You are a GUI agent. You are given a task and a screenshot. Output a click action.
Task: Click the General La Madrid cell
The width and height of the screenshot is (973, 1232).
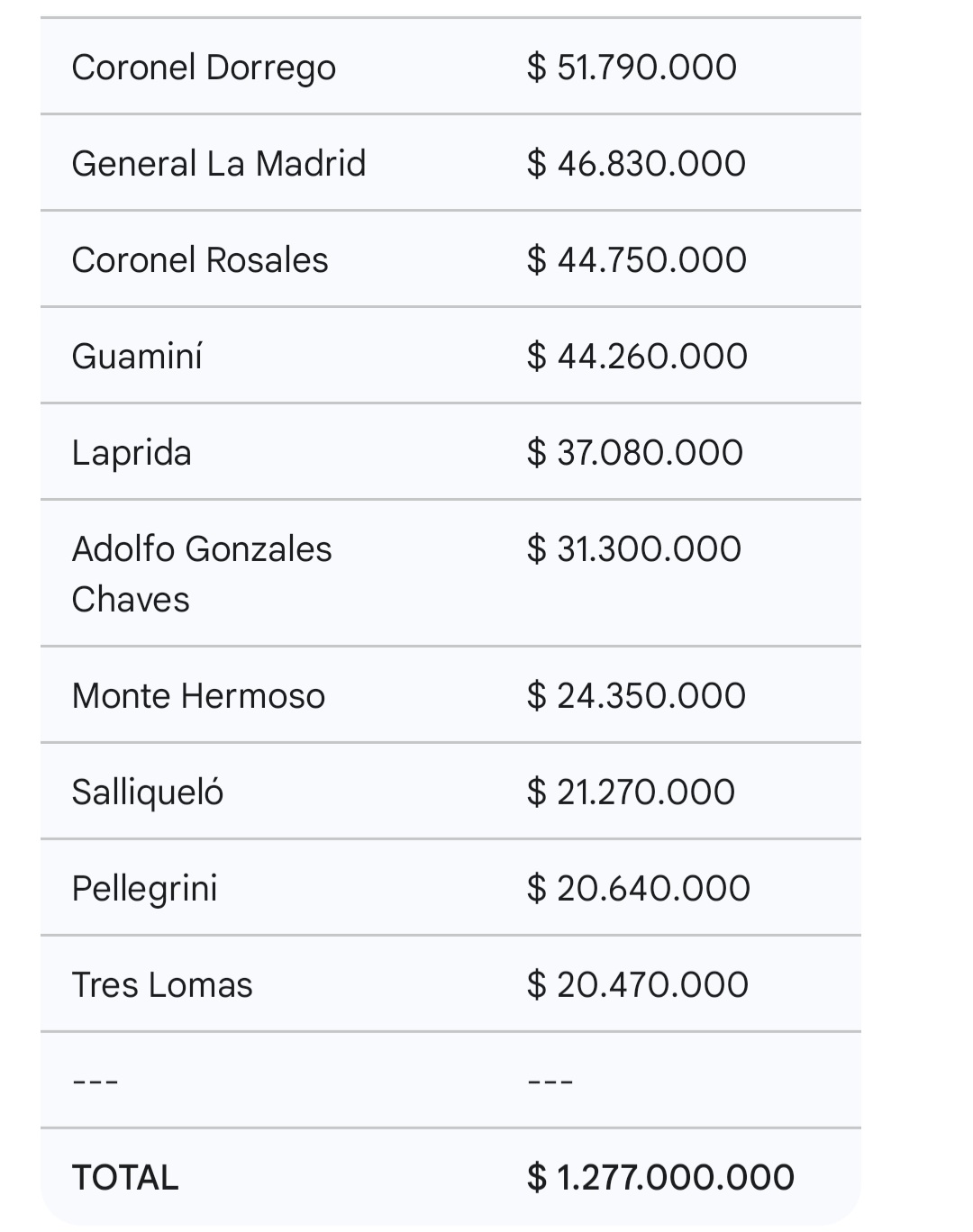click(x=219, y=164)
